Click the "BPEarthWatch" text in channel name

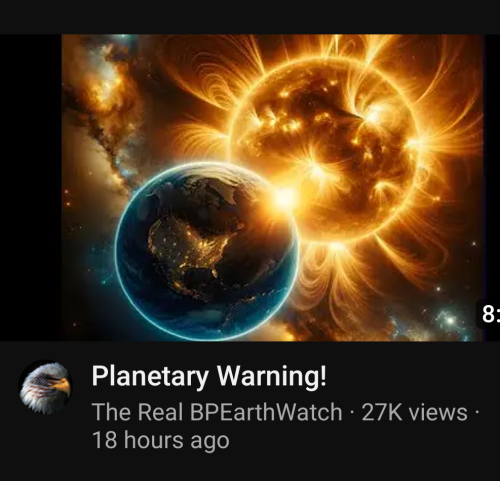click(x=266, y=412)
